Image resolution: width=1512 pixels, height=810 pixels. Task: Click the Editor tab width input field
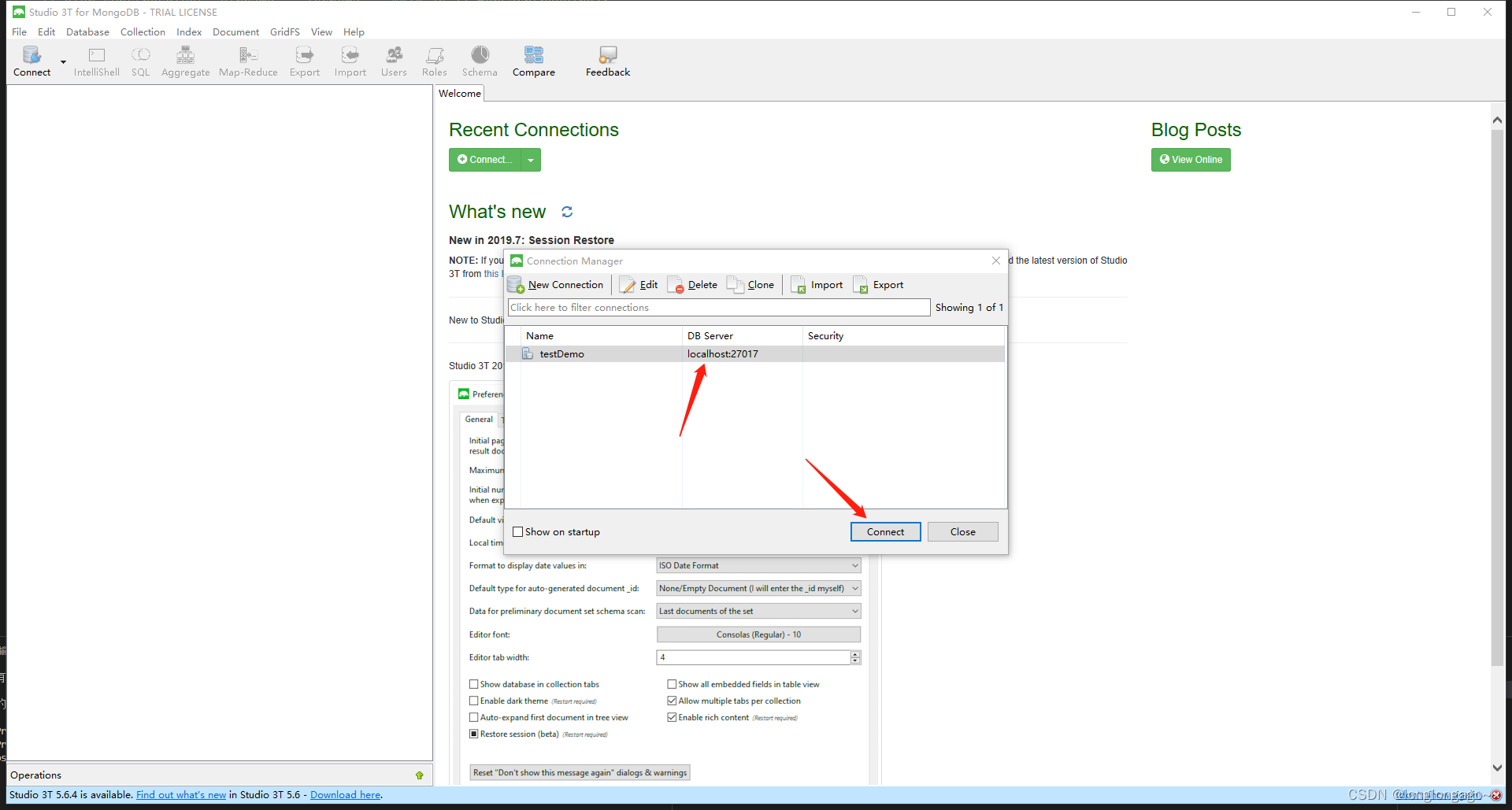click(x=753, y=657)
